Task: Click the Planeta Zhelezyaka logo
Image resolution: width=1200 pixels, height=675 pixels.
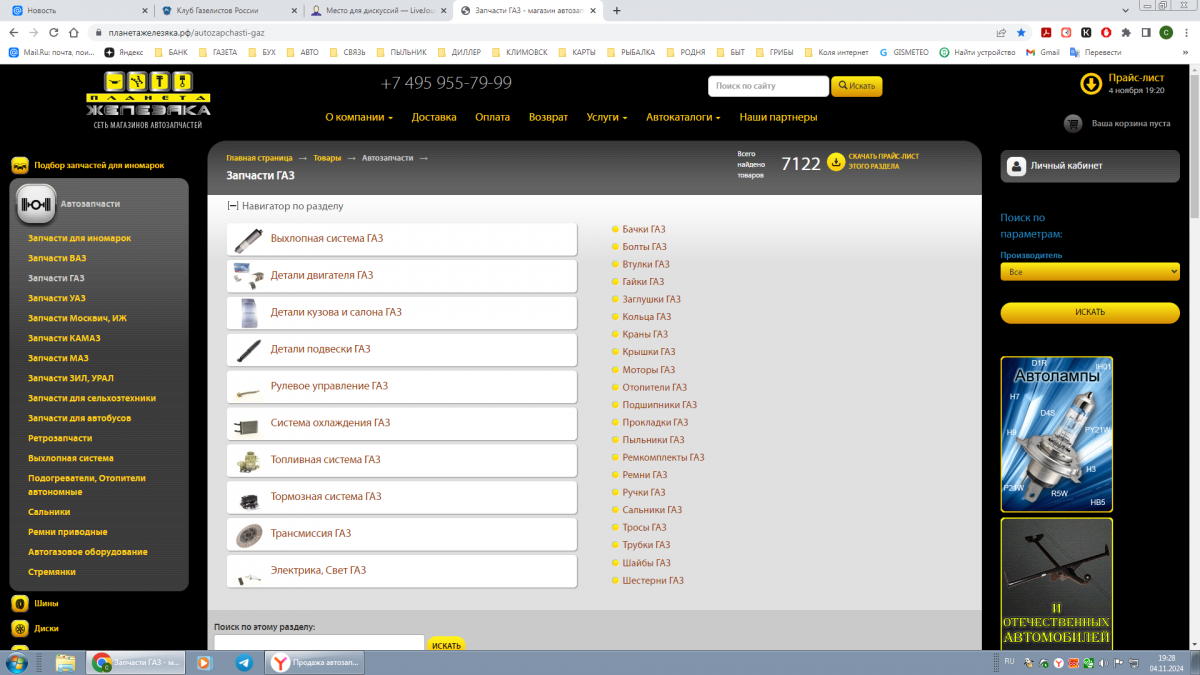Action: 148,100
